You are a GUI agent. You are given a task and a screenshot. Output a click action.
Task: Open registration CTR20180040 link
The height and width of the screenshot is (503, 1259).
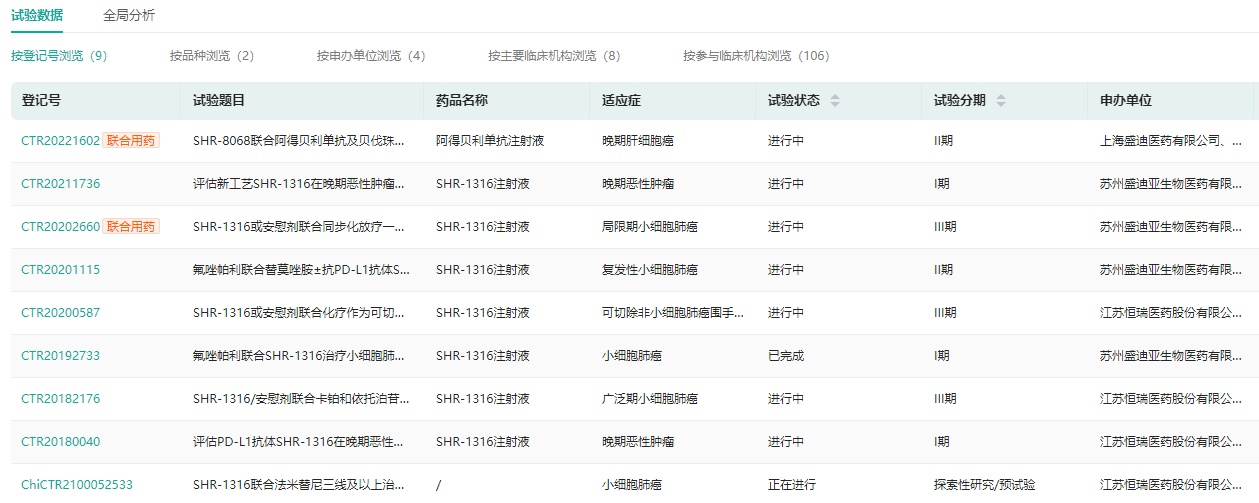pyautogui.click(x=60, y=442)
